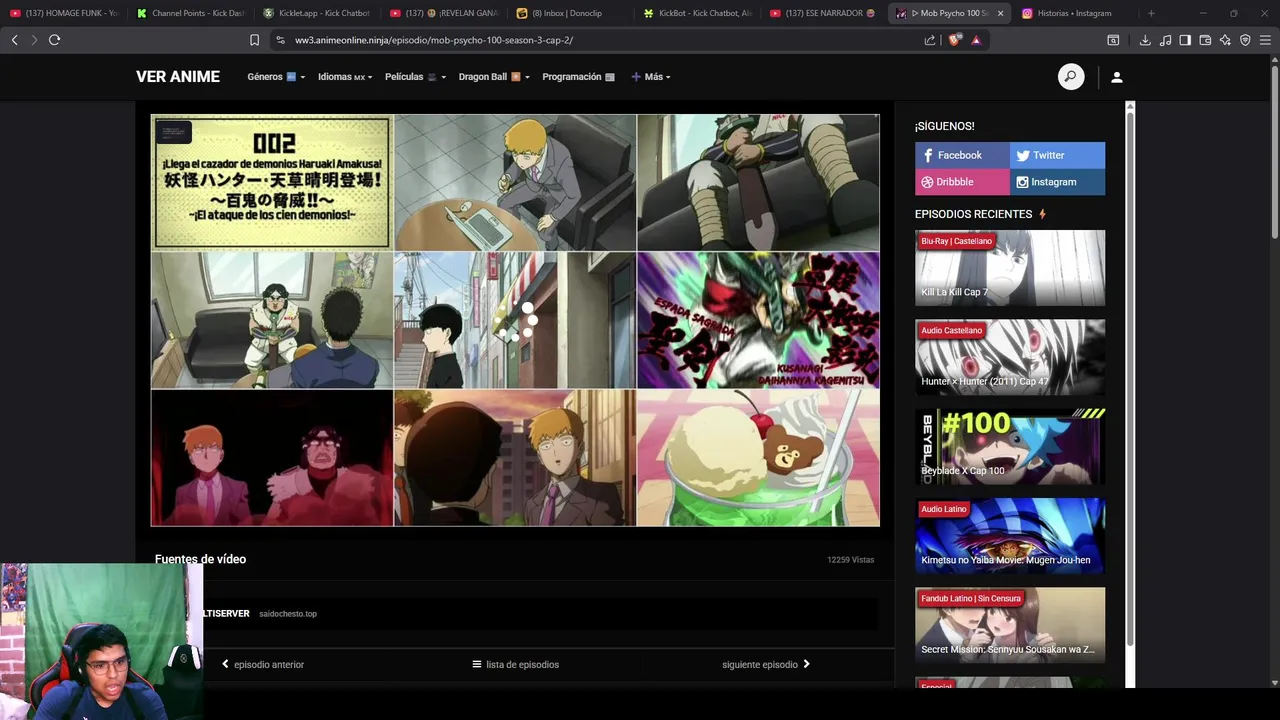Switch to the KickBot Kick Chatbot tab
This screenshot has height=720, width=1280.
coord(698,13)
